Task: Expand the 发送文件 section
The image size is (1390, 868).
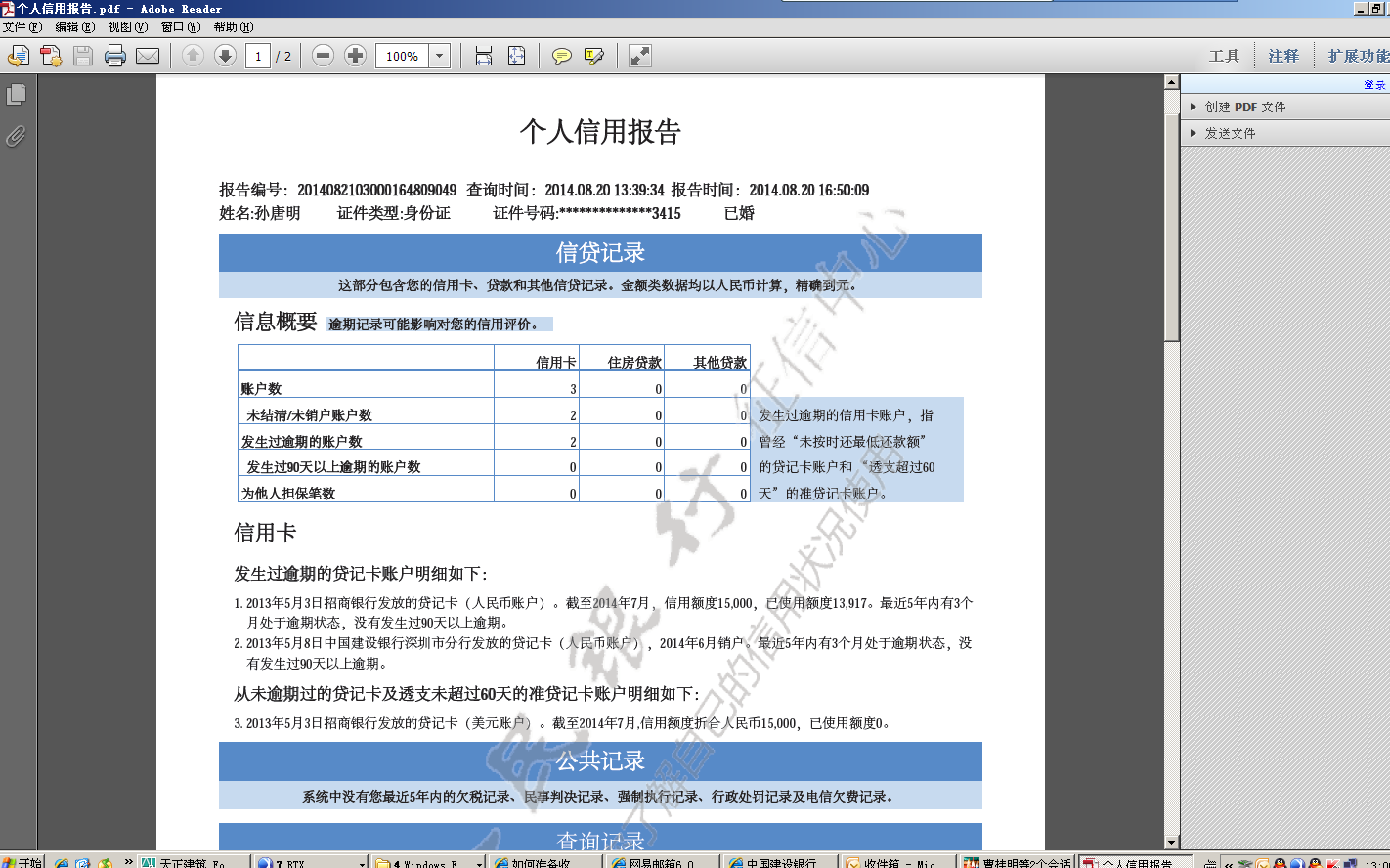Action: click(1284, 133)
